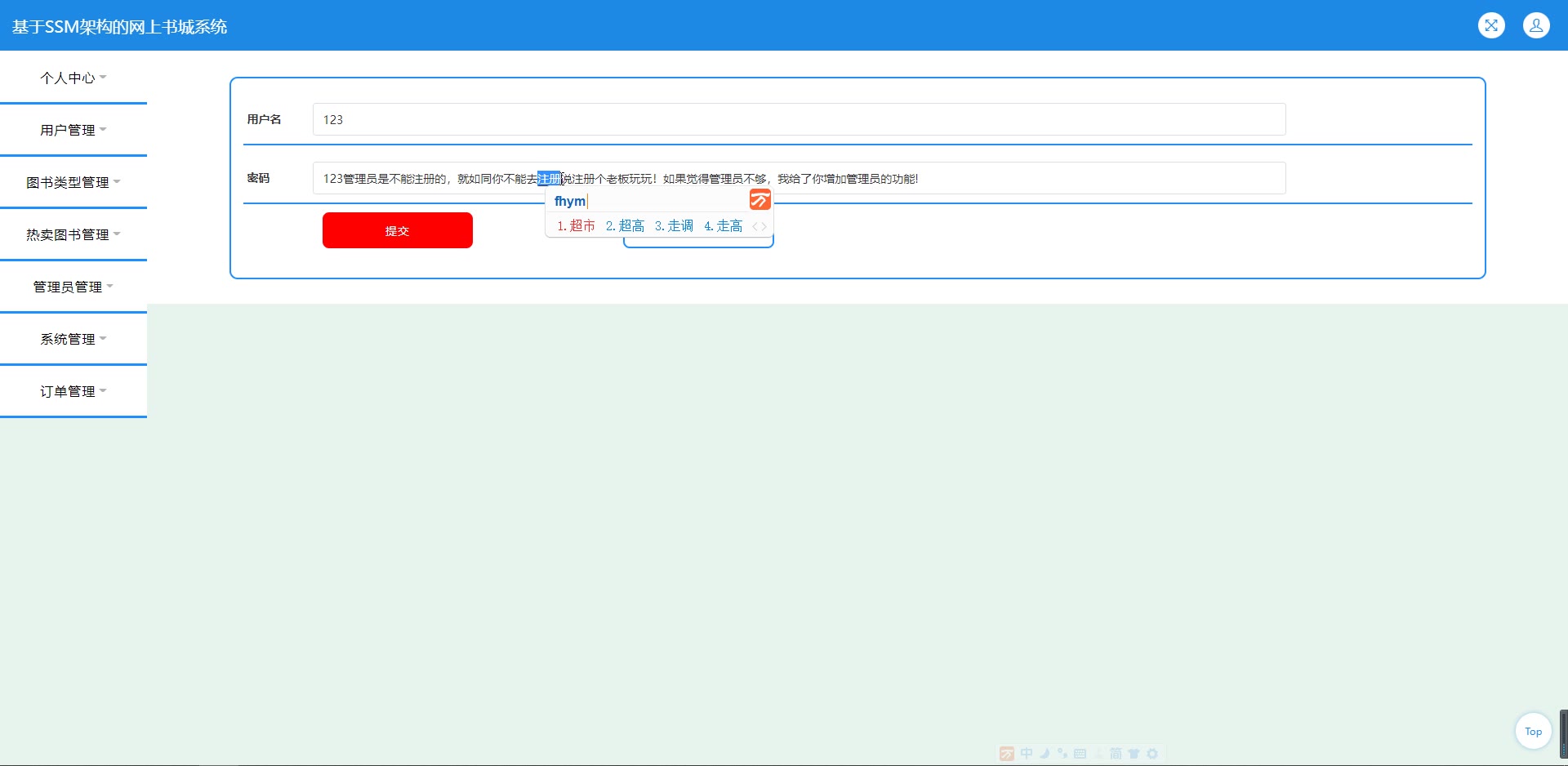This screenshot has width=1568, height=766.
Task: Click the fullscreen toggle icon in header
Action: [1491, 25]
